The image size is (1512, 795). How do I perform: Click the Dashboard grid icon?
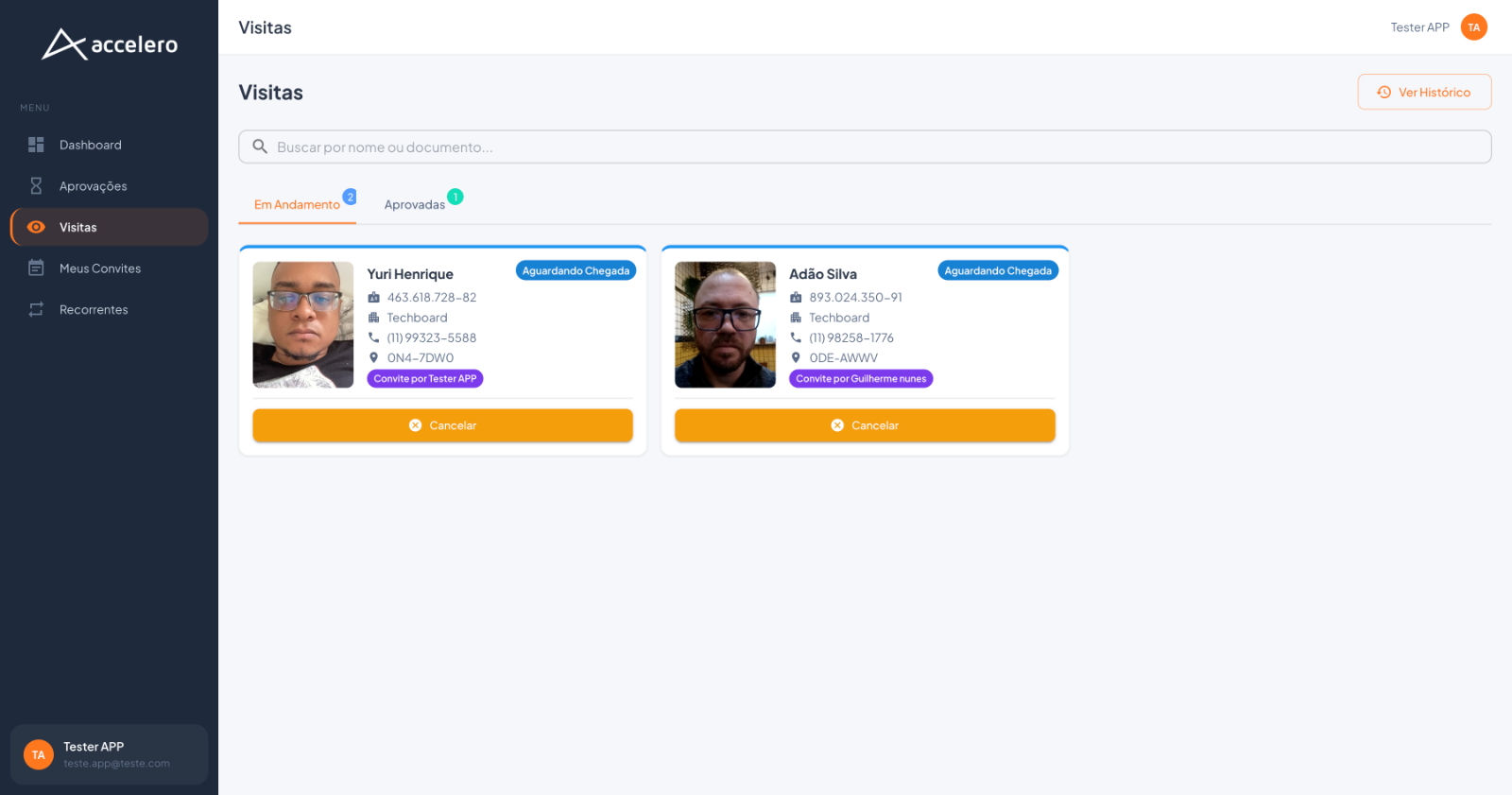(36, 145)
